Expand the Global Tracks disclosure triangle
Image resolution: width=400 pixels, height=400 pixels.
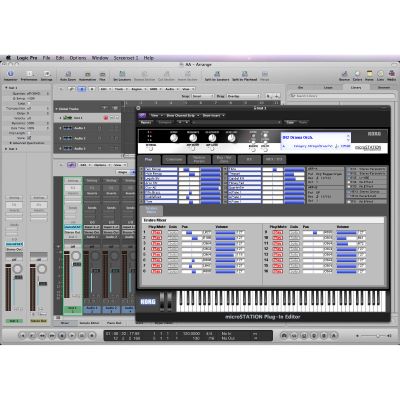tap(57, 109)
